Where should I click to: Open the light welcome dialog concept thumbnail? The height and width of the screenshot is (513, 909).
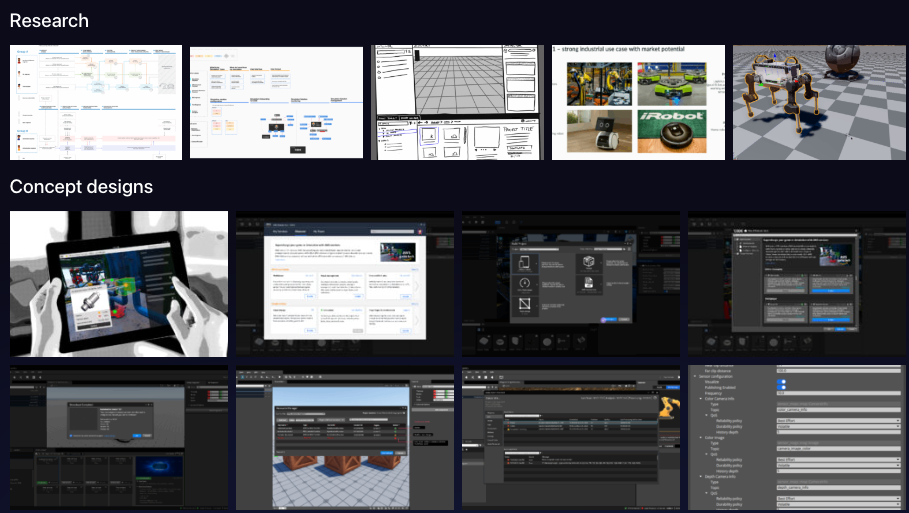click(345, 284)
